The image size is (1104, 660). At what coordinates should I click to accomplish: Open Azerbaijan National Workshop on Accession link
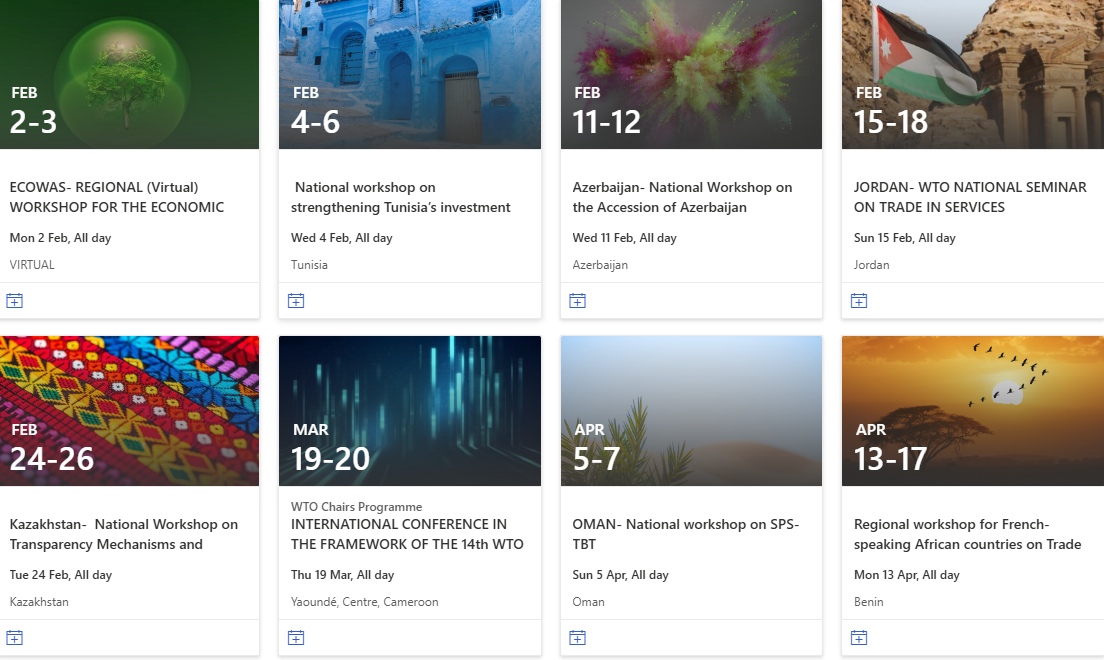point(682,197)
